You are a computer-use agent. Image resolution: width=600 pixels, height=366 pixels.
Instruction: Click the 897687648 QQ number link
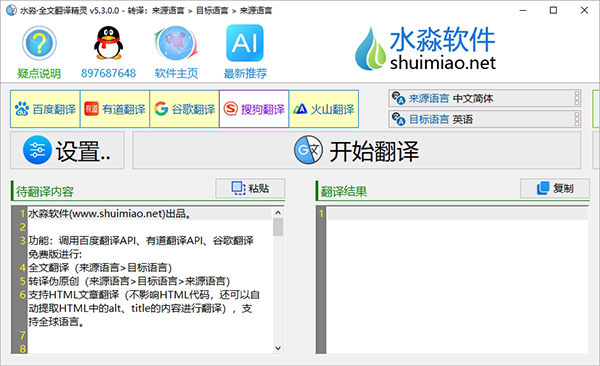pos(108,73)
